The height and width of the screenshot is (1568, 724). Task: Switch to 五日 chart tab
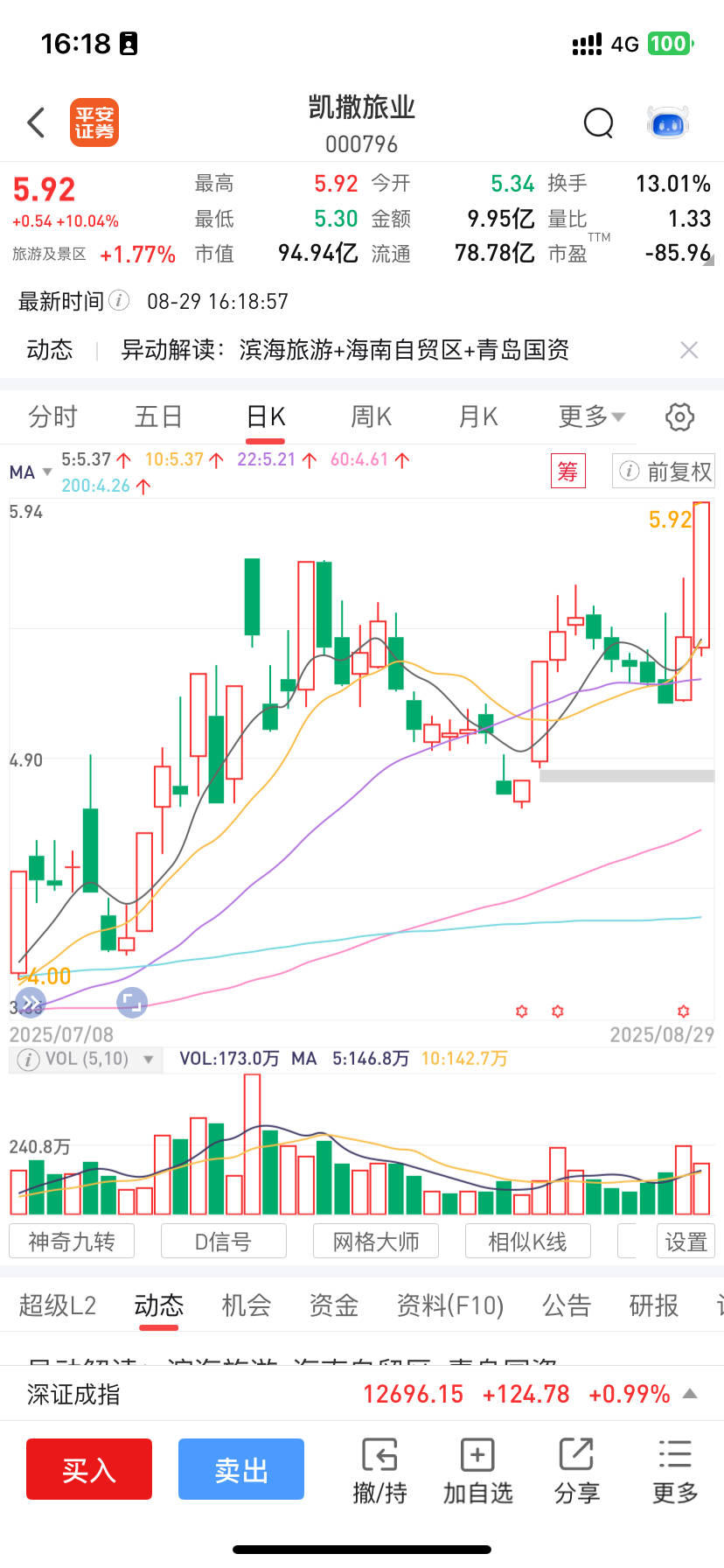coord(158,416)
